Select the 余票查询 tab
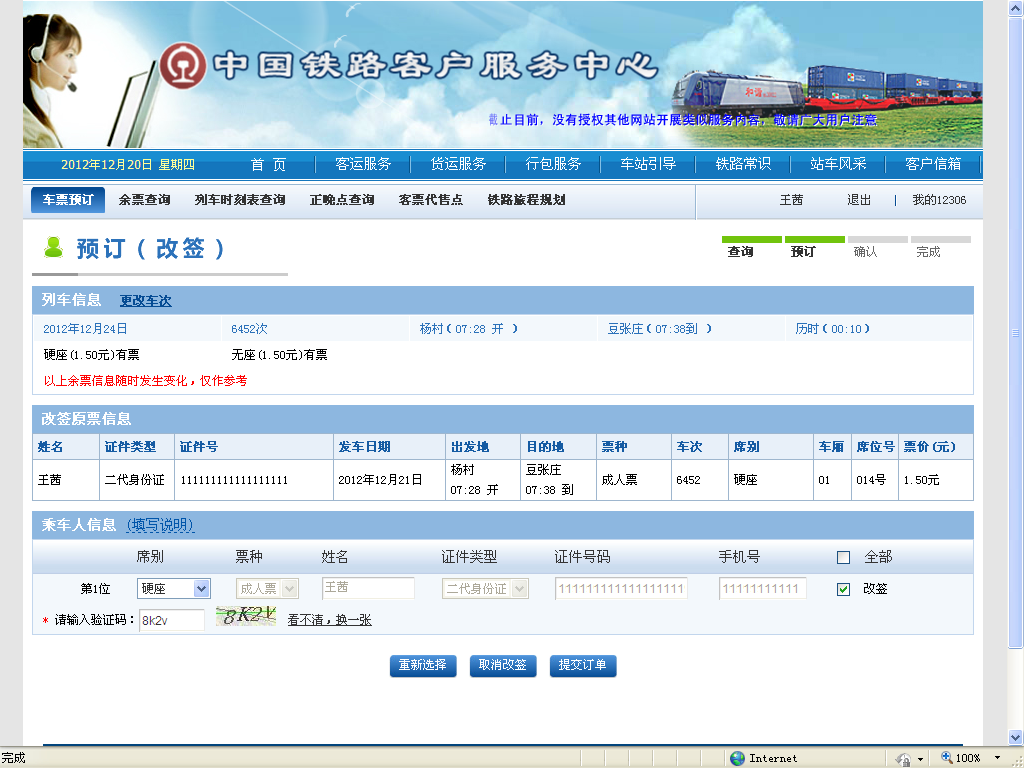Screen dimensions: 1024x768 144,200
